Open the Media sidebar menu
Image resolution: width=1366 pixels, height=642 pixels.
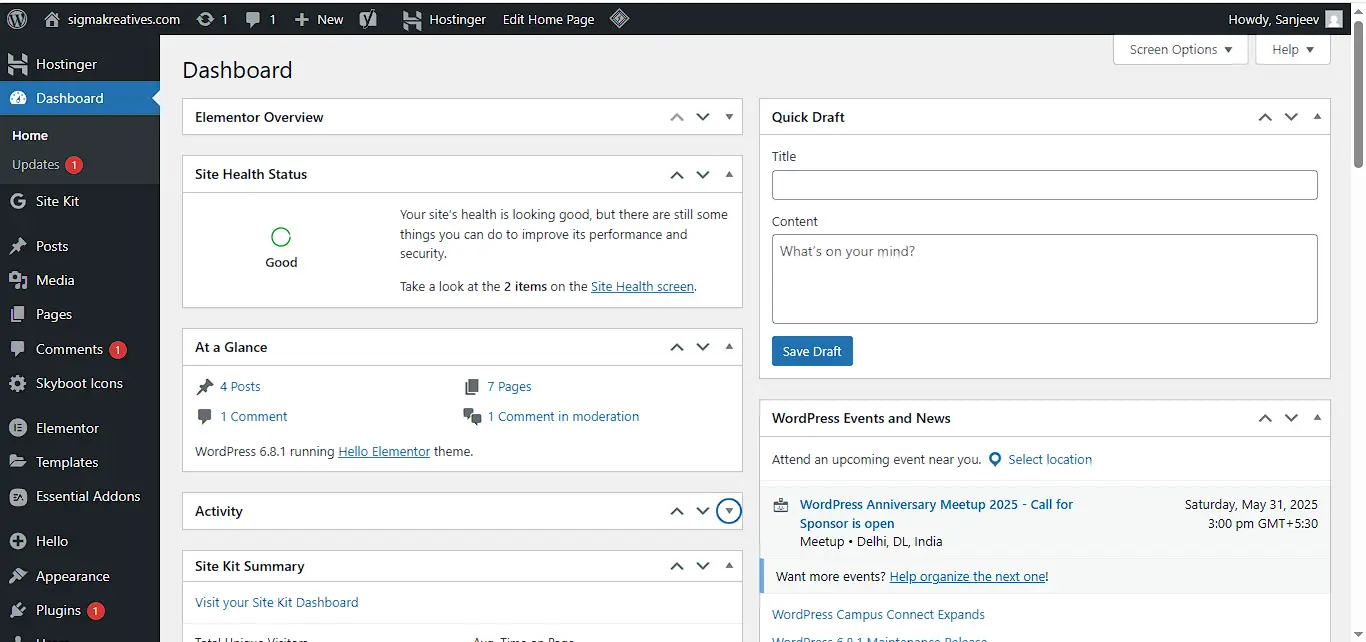[80, 280]
